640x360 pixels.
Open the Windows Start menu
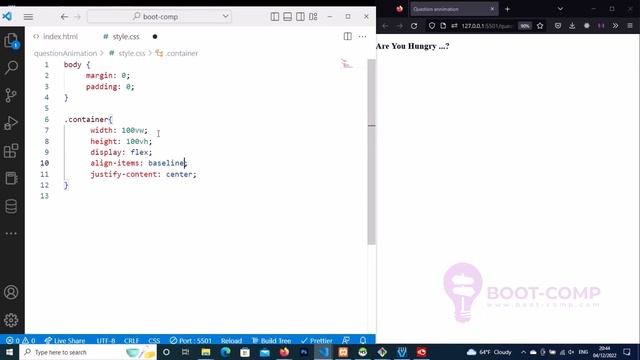(x=9, y=352)
